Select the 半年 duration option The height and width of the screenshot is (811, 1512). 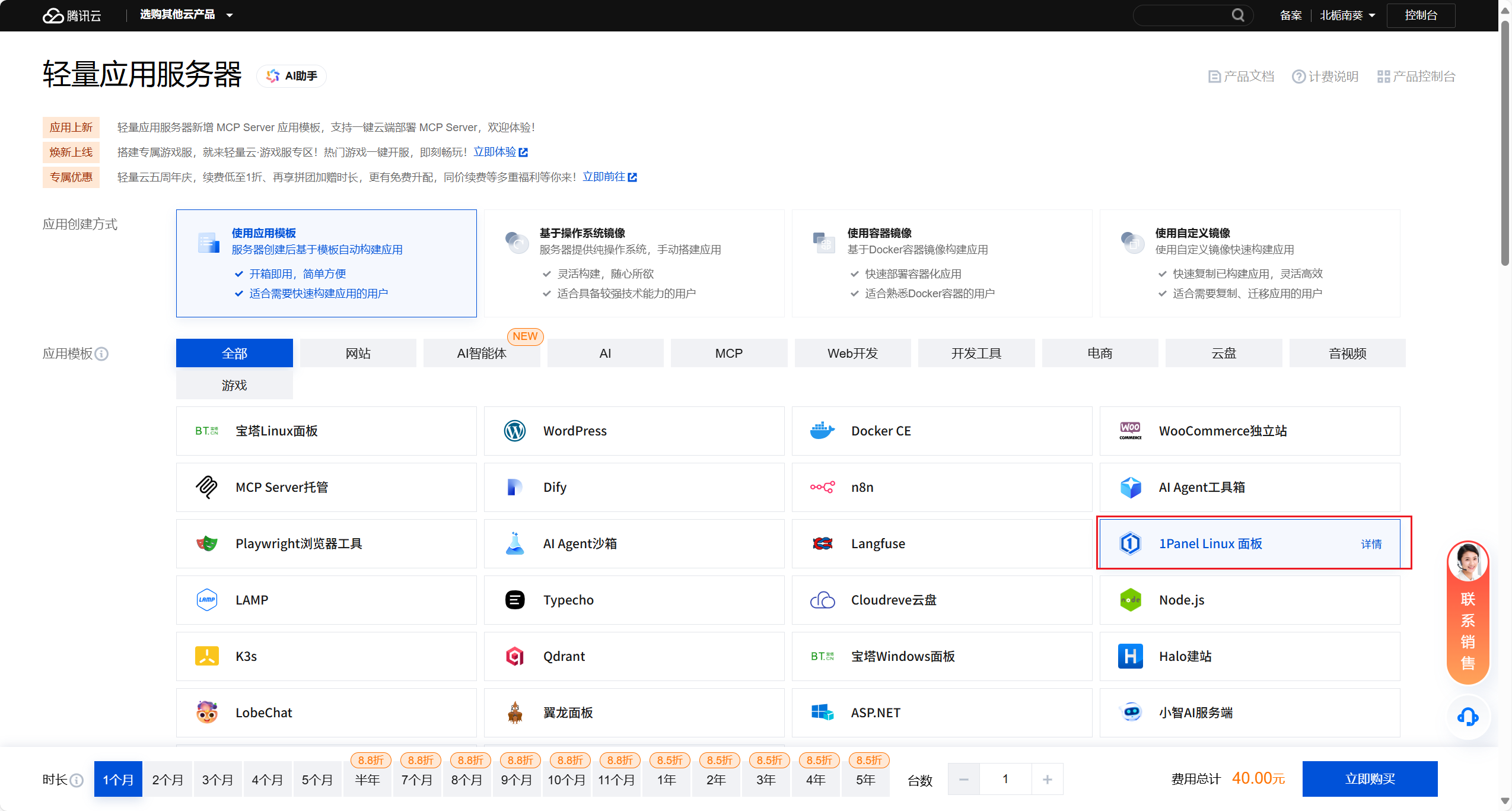pos(367,780)
